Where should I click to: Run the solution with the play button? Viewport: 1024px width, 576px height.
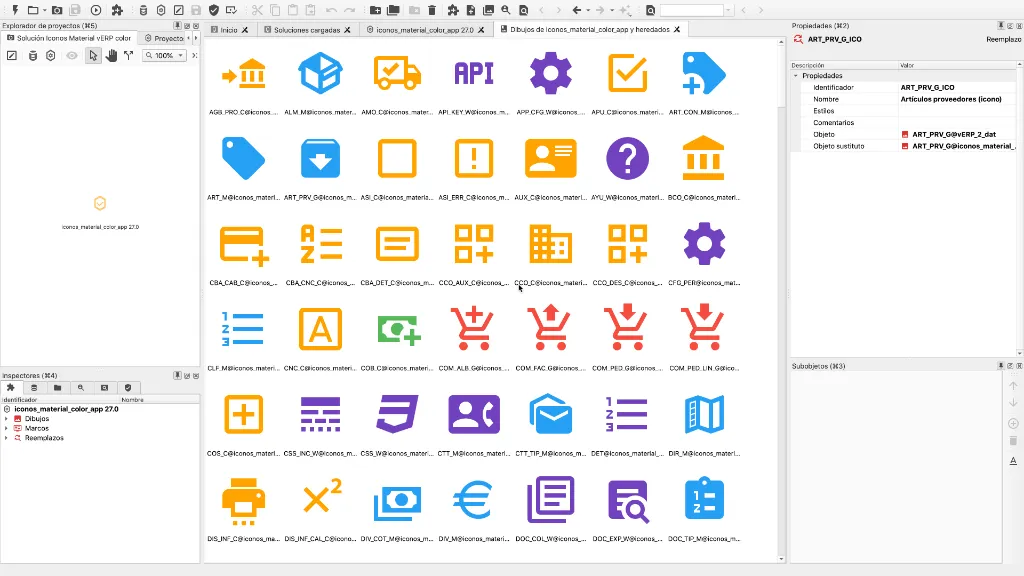pyautogui.click(x=96, y=10)
